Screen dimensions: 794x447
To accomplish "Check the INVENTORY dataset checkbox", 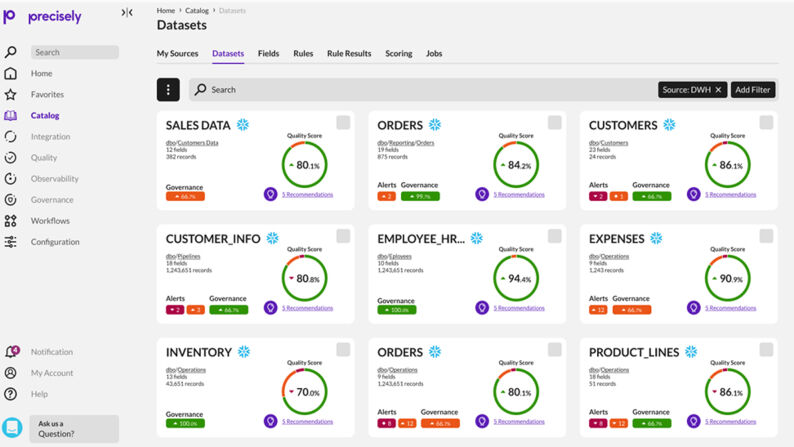I will pos(343,349).
